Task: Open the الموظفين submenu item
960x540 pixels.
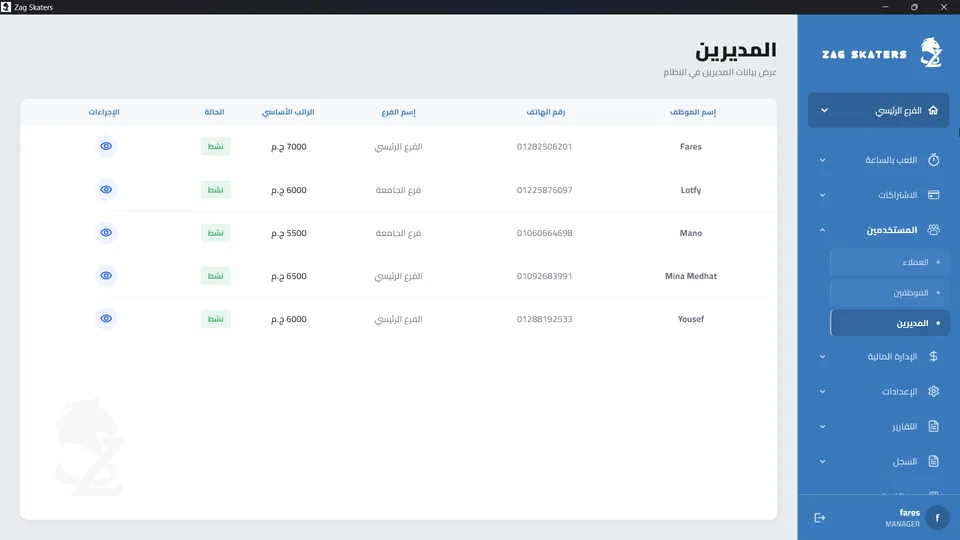Action: (890, 293)
